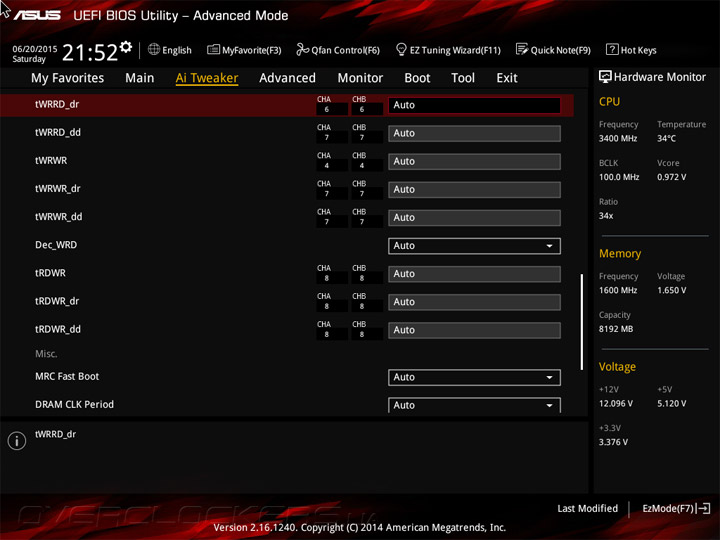Click the MyFavorite(F3) label
The width and height of the screenshot is (720, 540).
click(252, 50)
